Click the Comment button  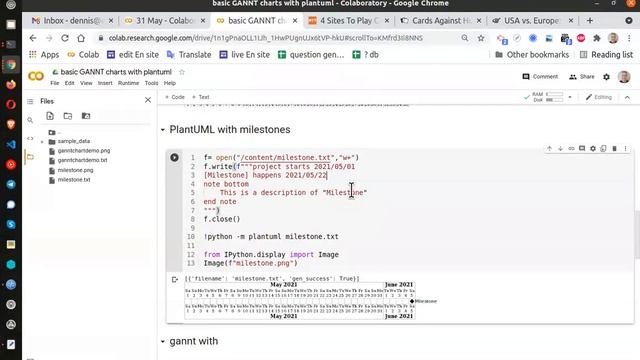coord(540,77)
